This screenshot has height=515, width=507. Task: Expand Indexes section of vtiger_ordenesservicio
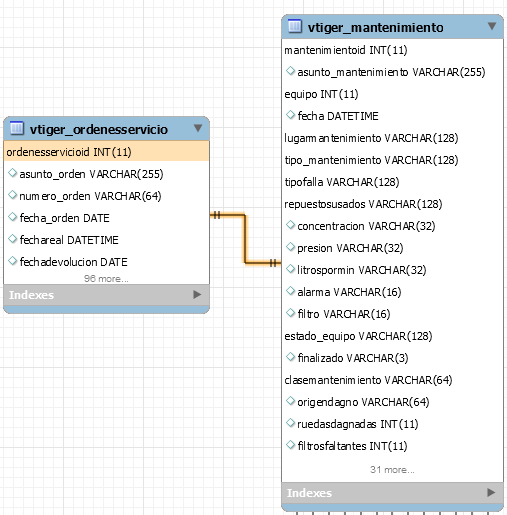pos(197,295)
